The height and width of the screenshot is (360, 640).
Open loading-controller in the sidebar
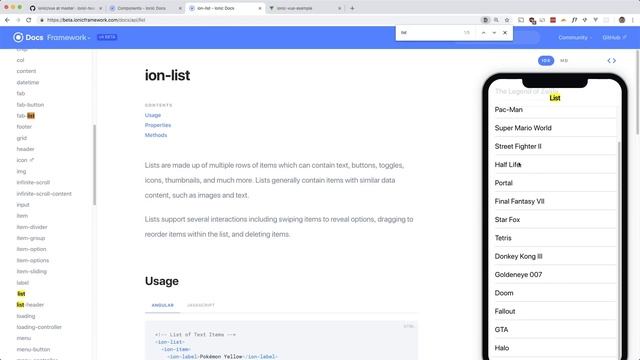coord(39,327)
